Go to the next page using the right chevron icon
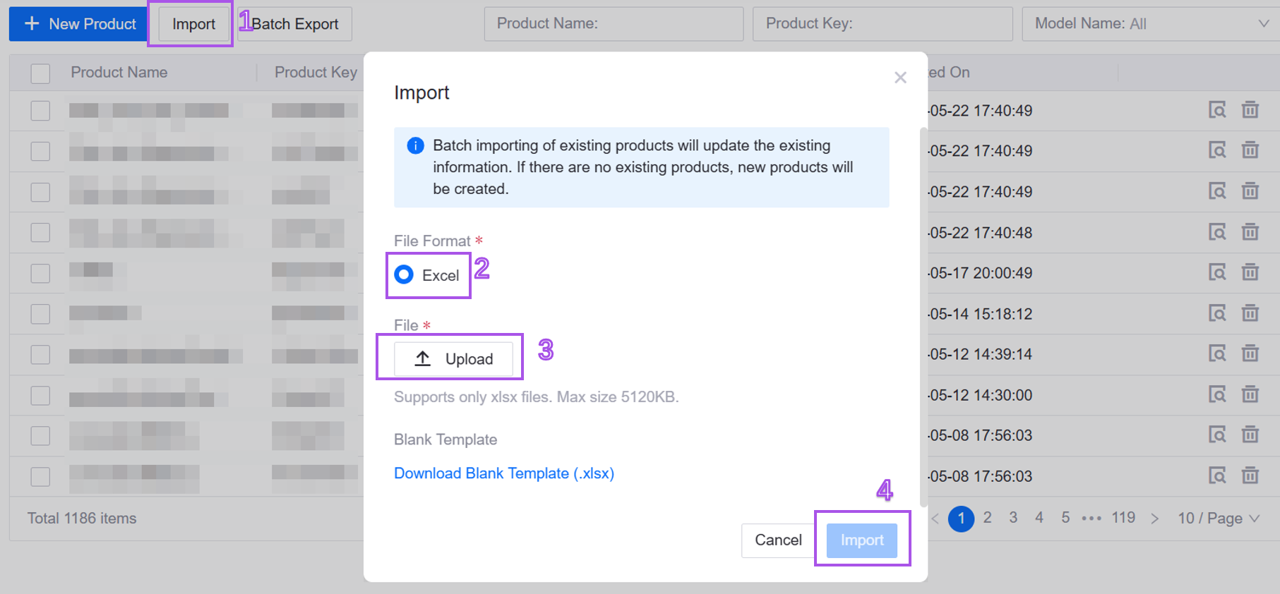The height and width of the screenshot is (594, 1280). click(1155, 518)
